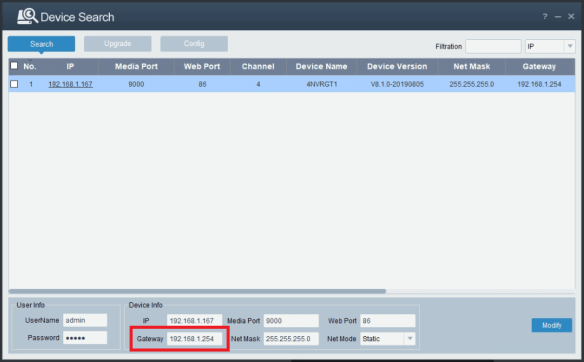Edit the Device Info Web Port field
This screenshot has width=584, height=362.
(388, 321)
